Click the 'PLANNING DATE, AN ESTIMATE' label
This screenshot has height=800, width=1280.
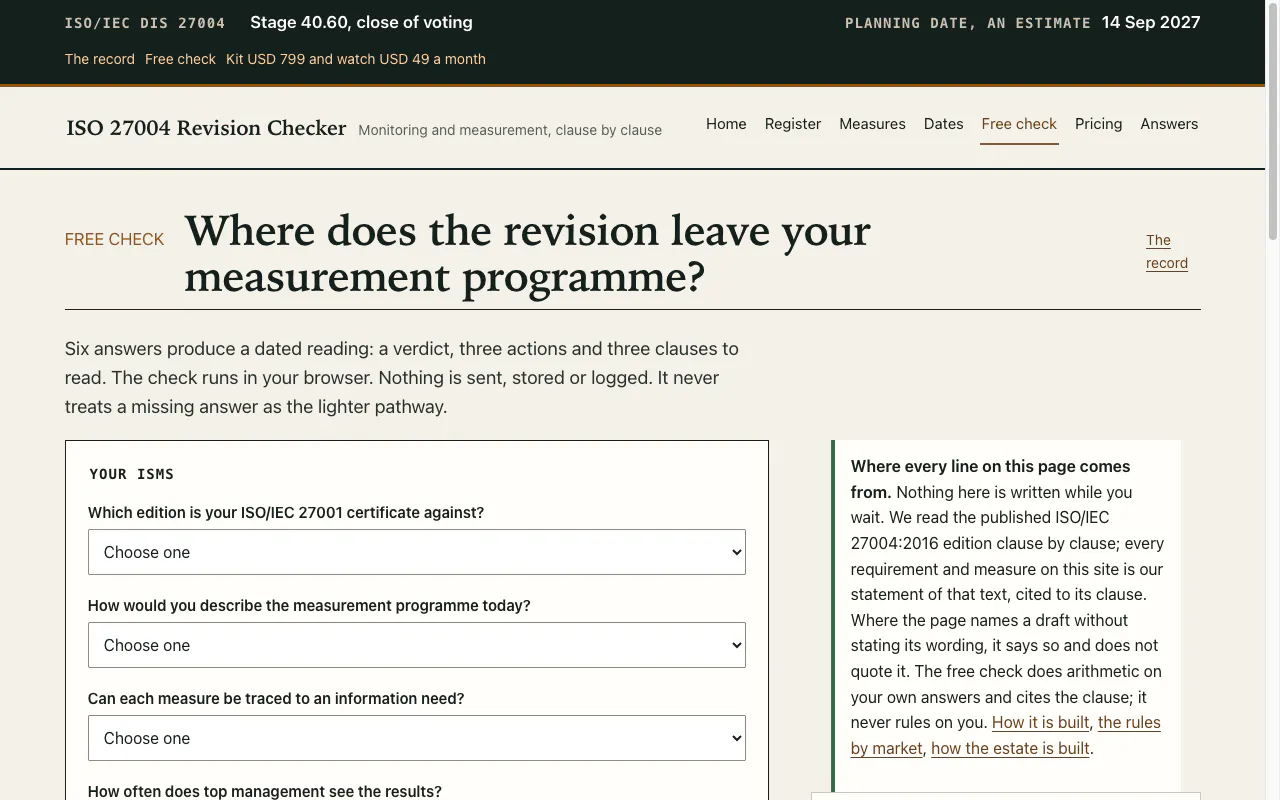click(968, 23)
